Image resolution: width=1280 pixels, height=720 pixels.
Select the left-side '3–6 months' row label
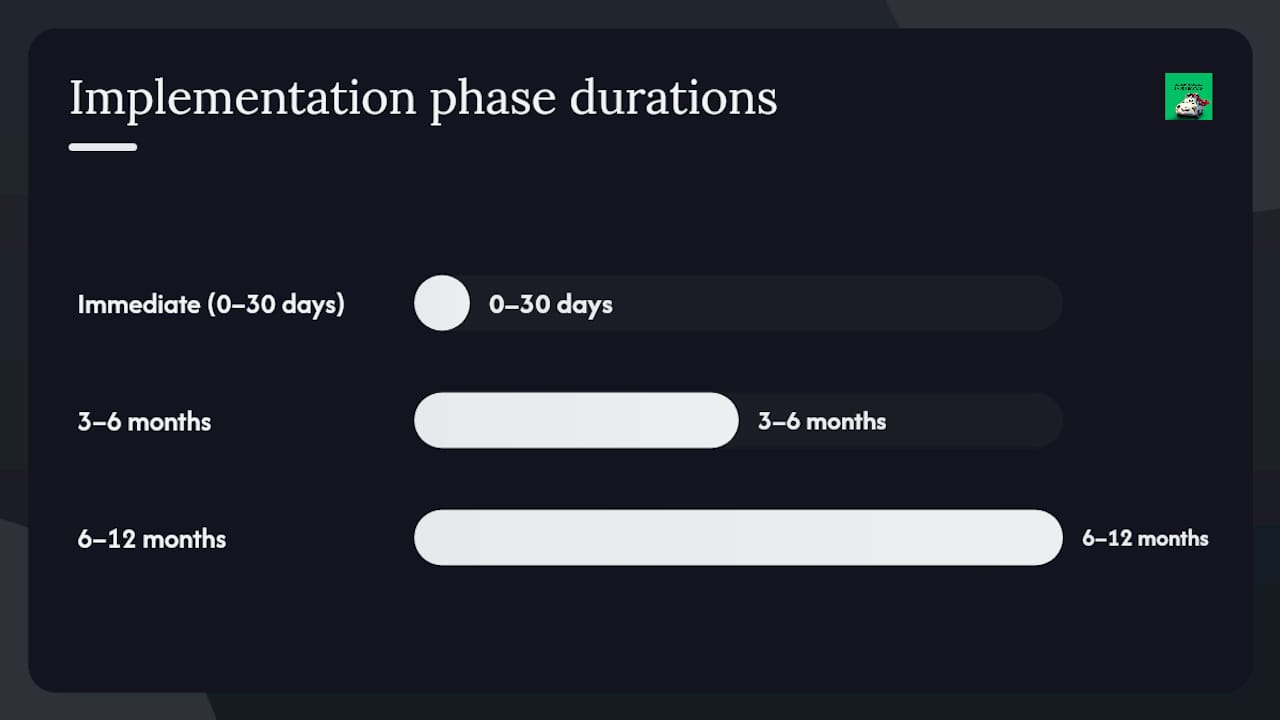[145, 421]
